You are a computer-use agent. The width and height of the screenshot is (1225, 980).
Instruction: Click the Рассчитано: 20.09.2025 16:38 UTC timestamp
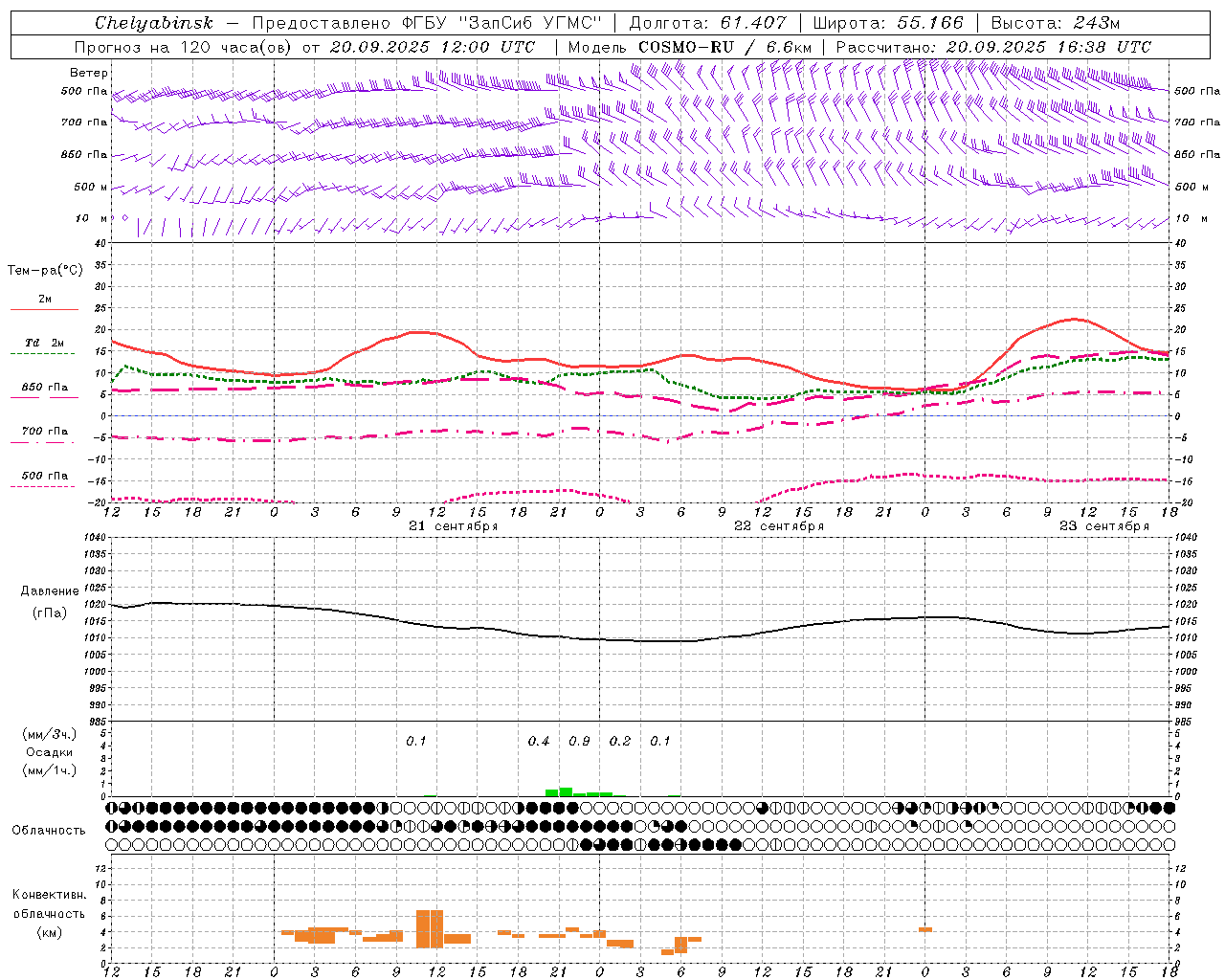coord(993,47)
